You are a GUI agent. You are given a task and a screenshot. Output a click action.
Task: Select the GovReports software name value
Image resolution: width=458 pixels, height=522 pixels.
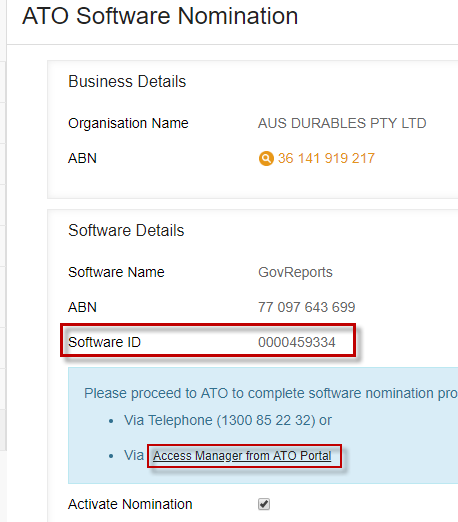coord(295,272)
